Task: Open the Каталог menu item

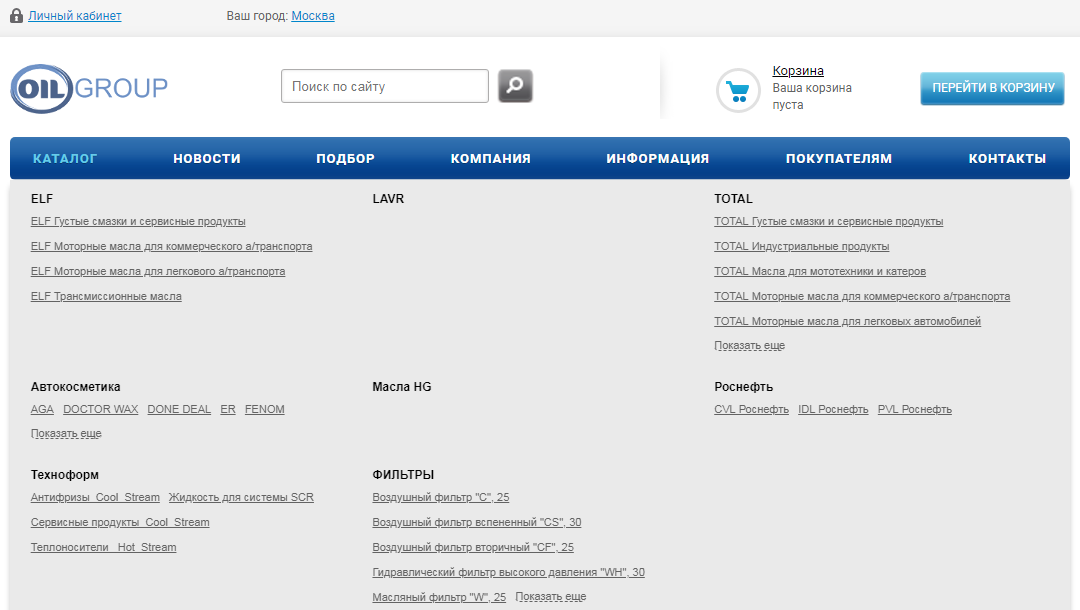Action: (x=65, y=158)
